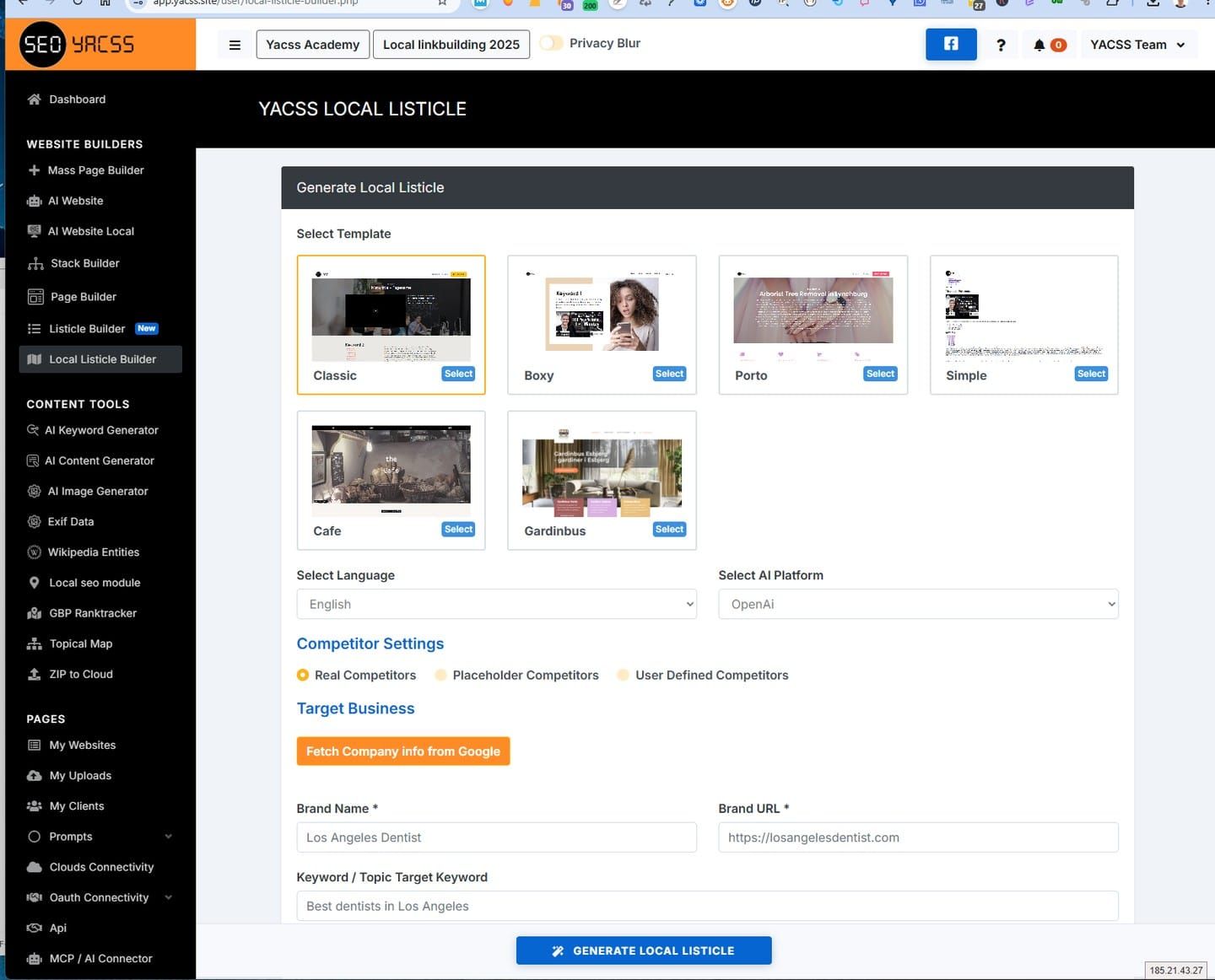
Task: Click the Mass Page Builder plus icon
Action: tap(34, 170)
